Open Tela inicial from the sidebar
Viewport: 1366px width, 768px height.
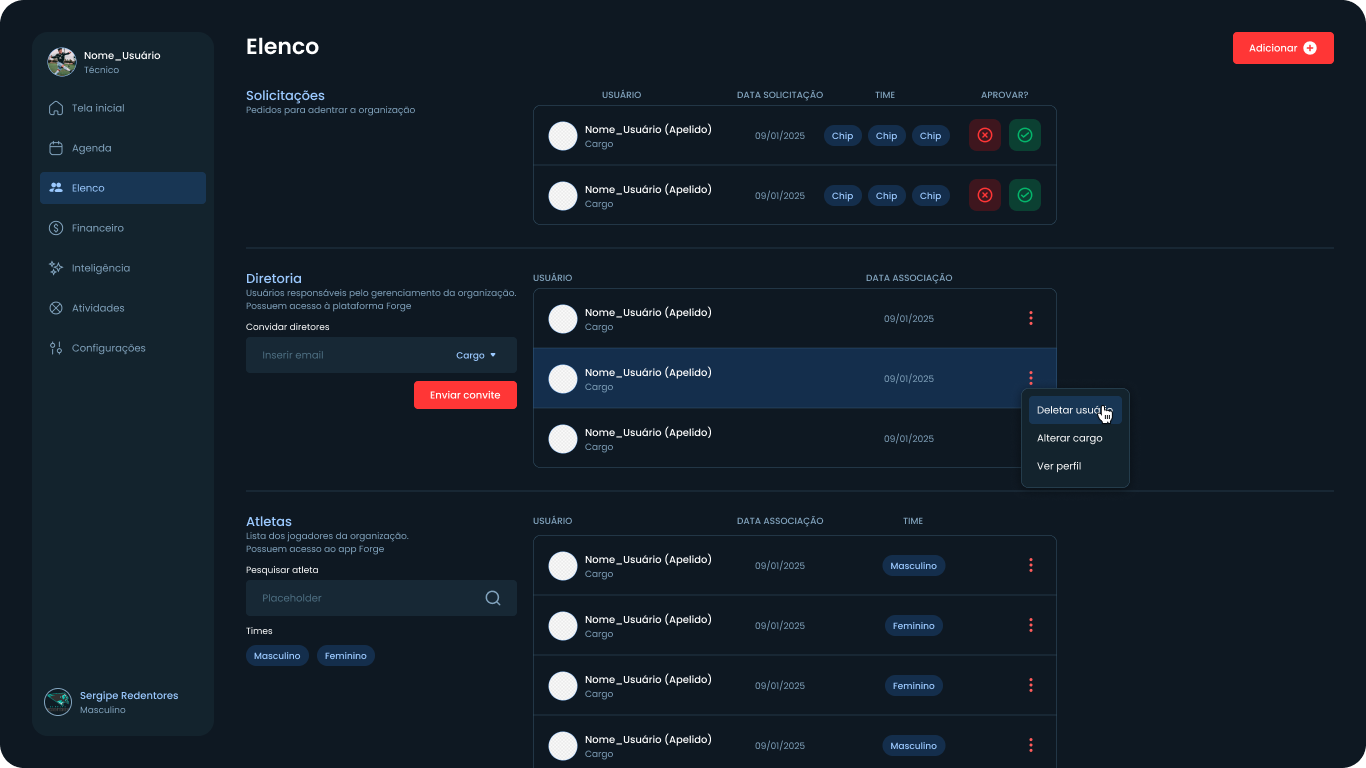(98, 108)
